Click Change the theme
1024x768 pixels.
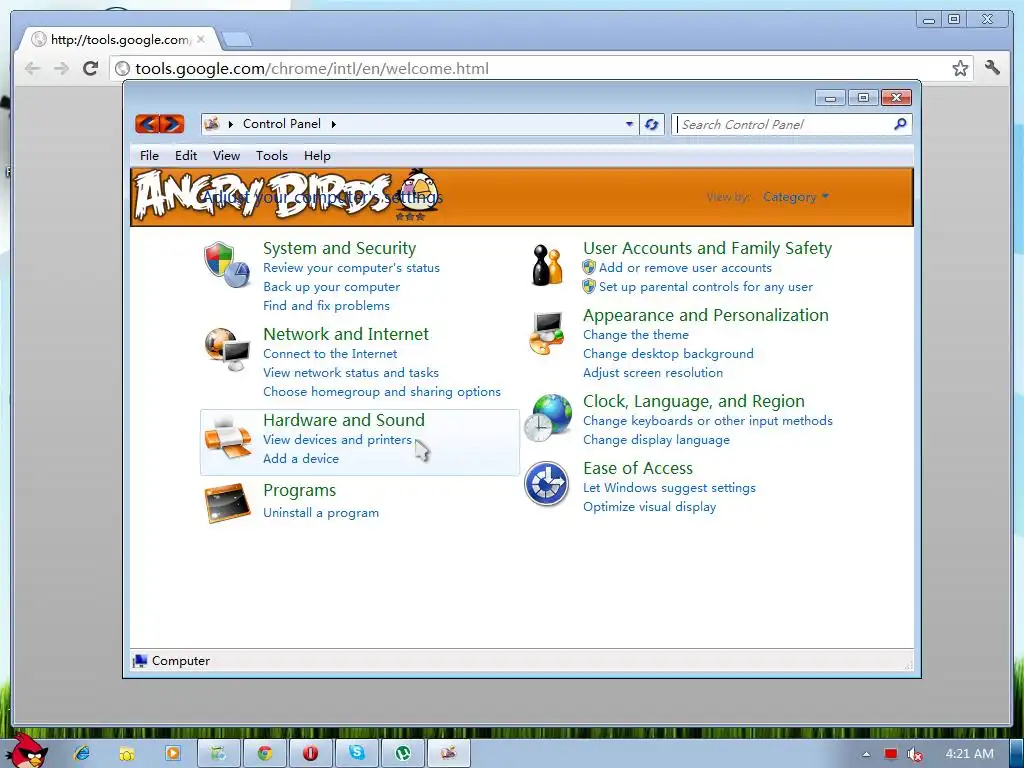coord(636,334)
